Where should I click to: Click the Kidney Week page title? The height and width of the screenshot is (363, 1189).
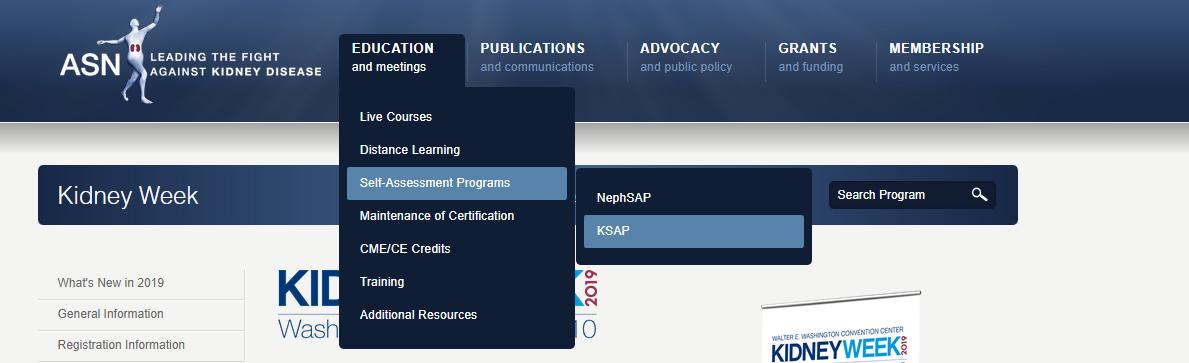pyautogui.click(x=127, y=196)
